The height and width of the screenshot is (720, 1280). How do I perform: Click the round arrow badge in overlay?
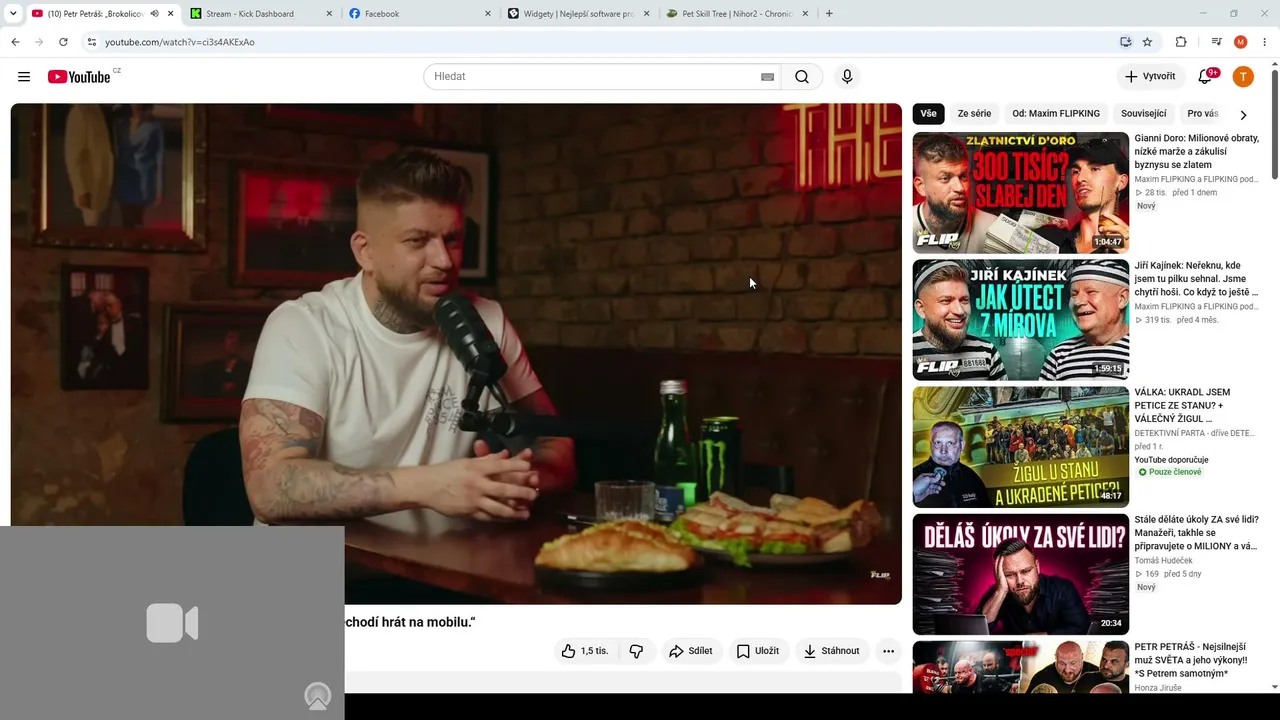coord(318,696)
